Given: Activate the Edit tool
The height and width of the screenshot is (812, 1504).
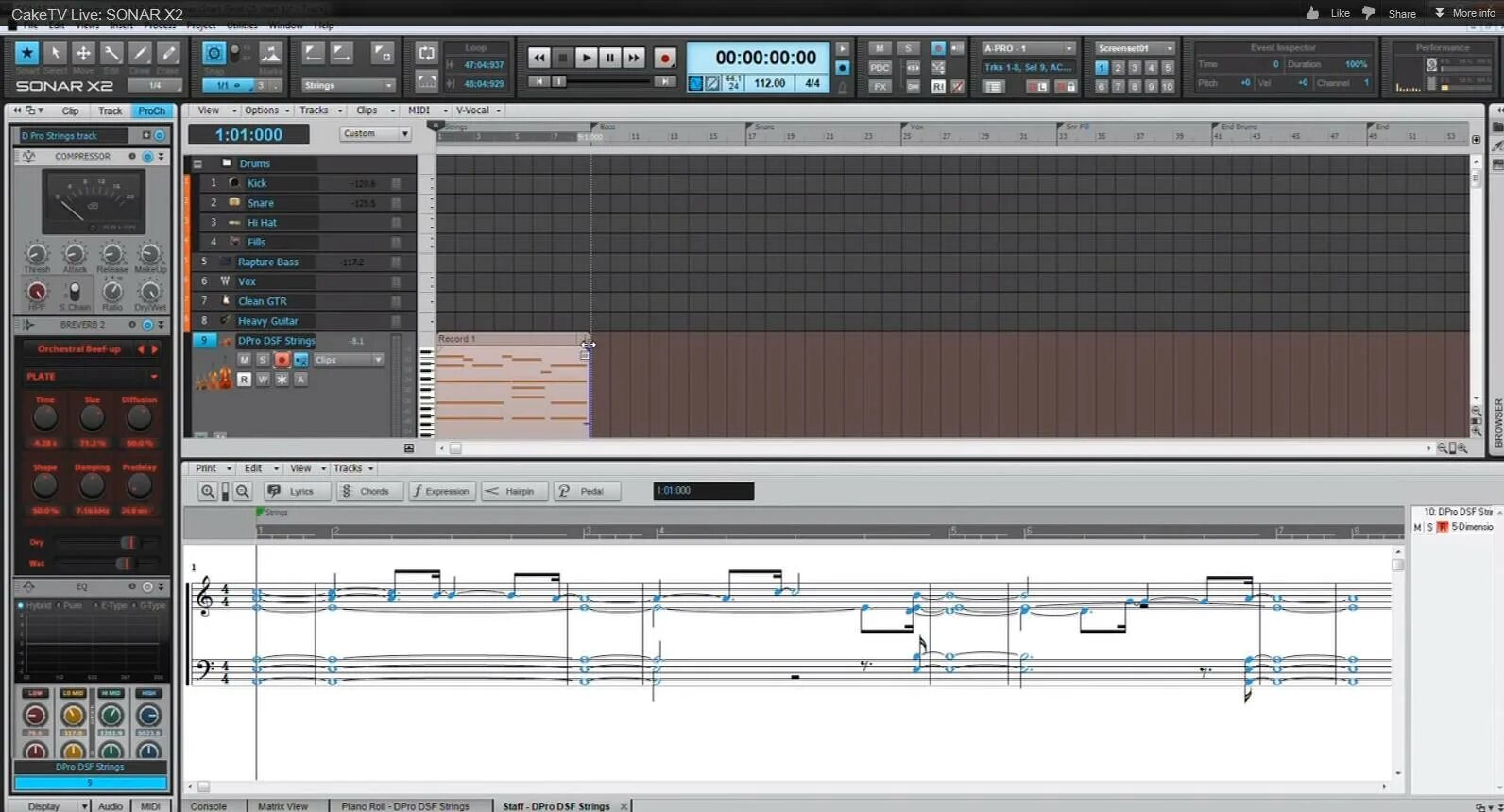Looking at the screenshot, I should click(111, 54).
